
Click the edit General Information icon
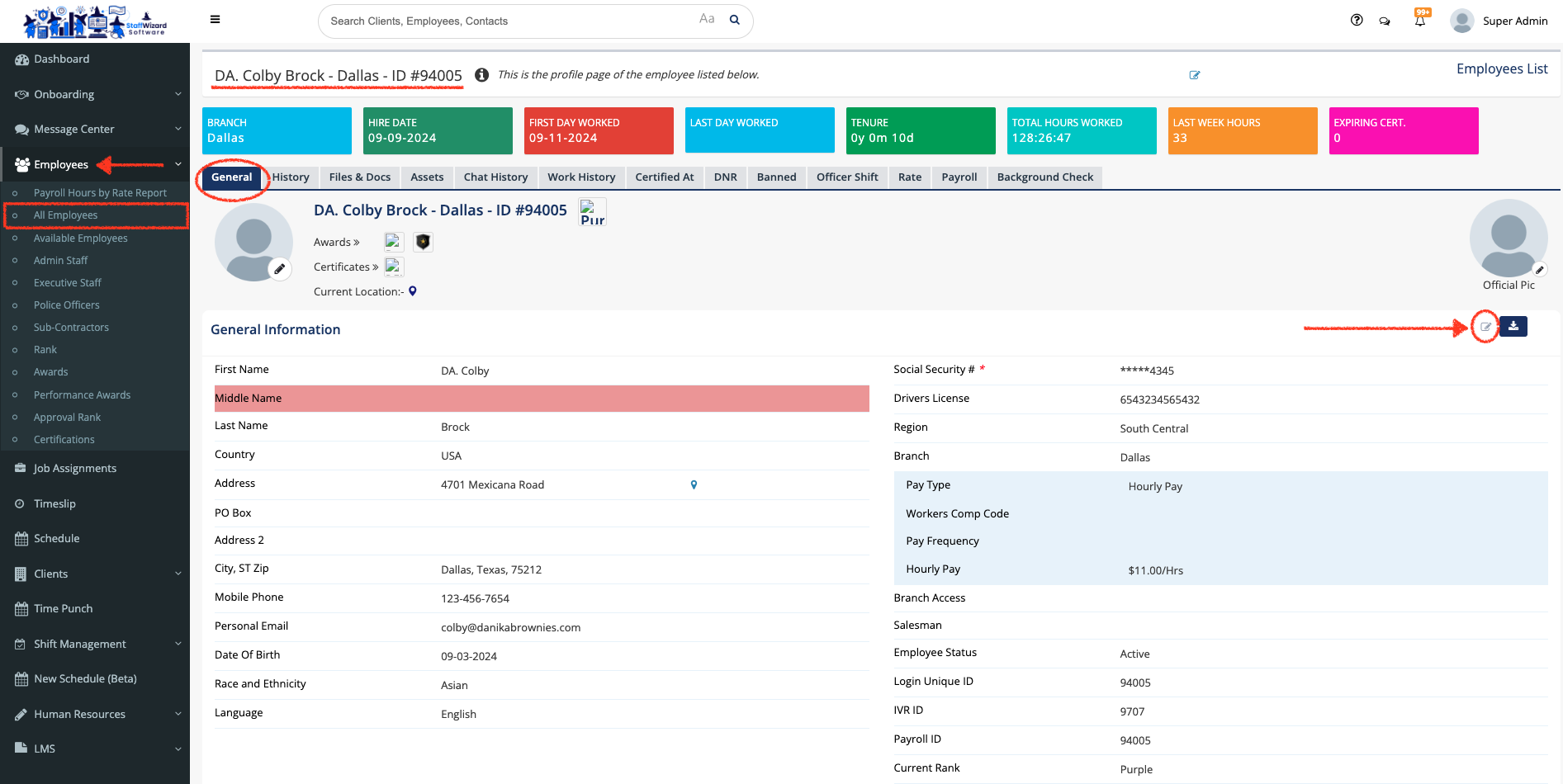tap(1485, 327)
